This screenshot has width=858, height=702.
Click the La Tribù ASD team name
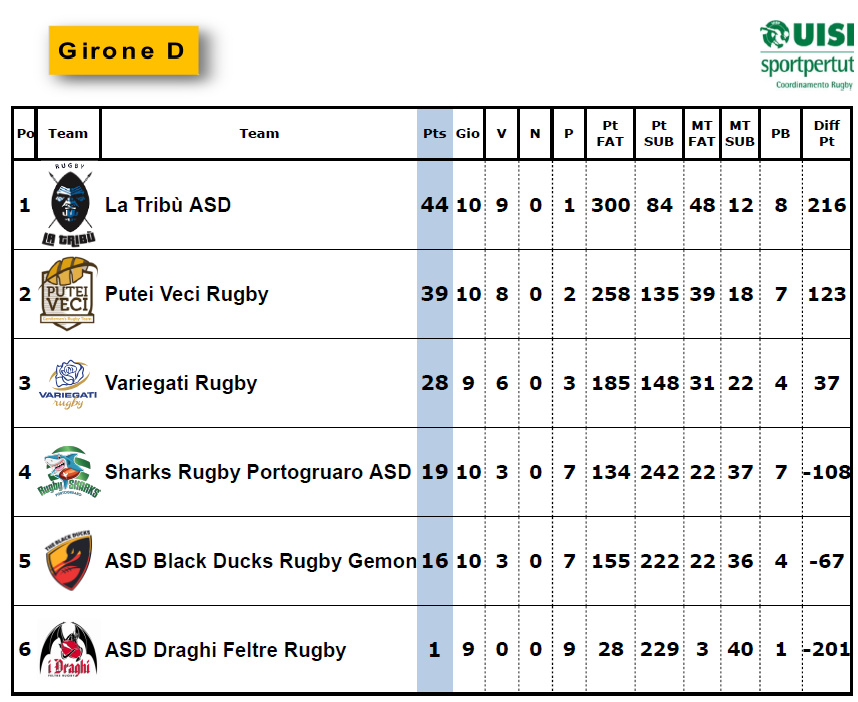click(x=168, y=205)
